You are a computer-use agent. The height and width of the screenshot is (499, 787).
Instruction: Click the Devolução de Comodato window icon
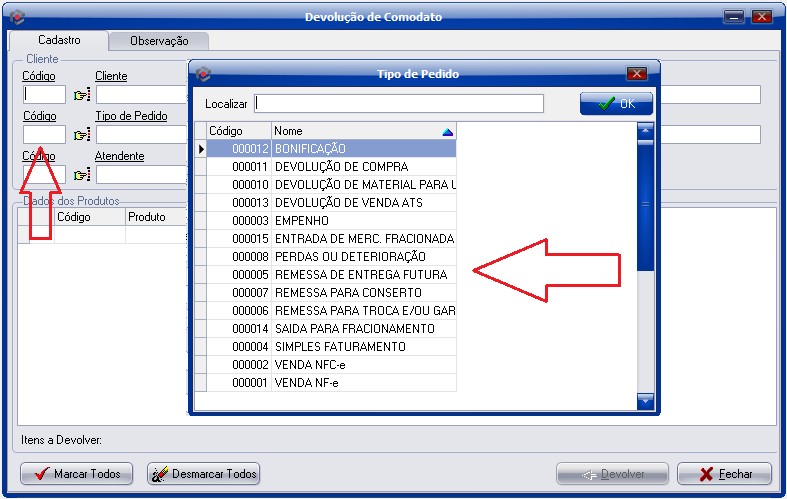(x=14, y=17)
